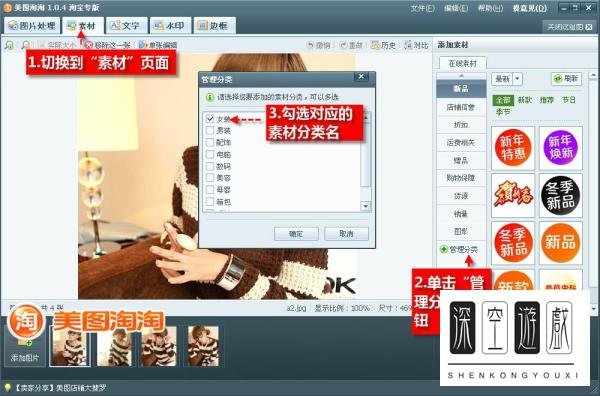Select the 图形 category
600x396 pixels.
pos(461,231)
